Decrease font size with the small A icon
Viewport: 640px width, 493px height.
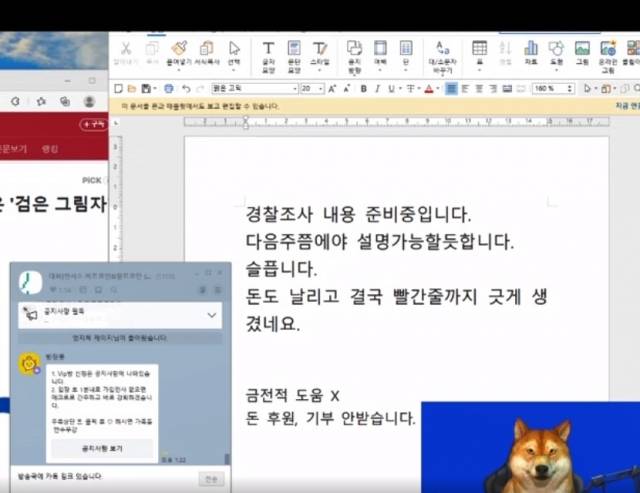pos(347,88)
